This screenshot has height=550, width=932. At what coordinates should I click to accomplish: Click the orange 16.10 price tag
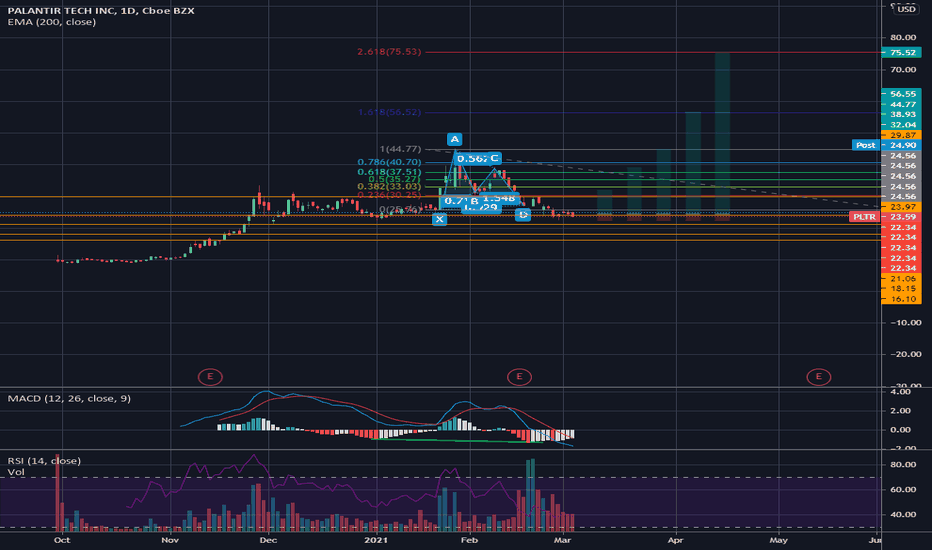(902, 299)
